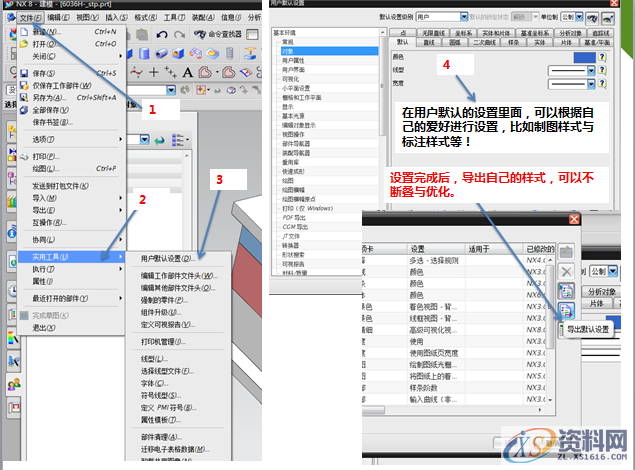Click the help icon beside 线型 dropdown
This screenshot has height=470, width=635.
coord(602,70)
